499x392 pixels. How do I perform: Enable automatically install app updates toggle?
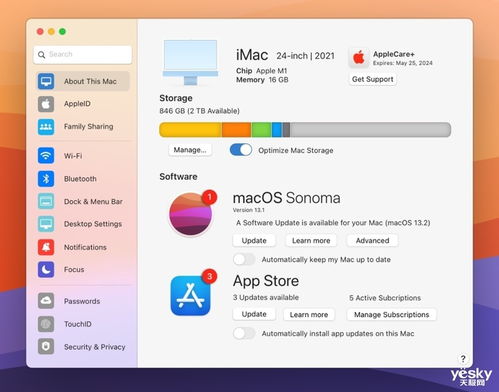click(244, 333)
